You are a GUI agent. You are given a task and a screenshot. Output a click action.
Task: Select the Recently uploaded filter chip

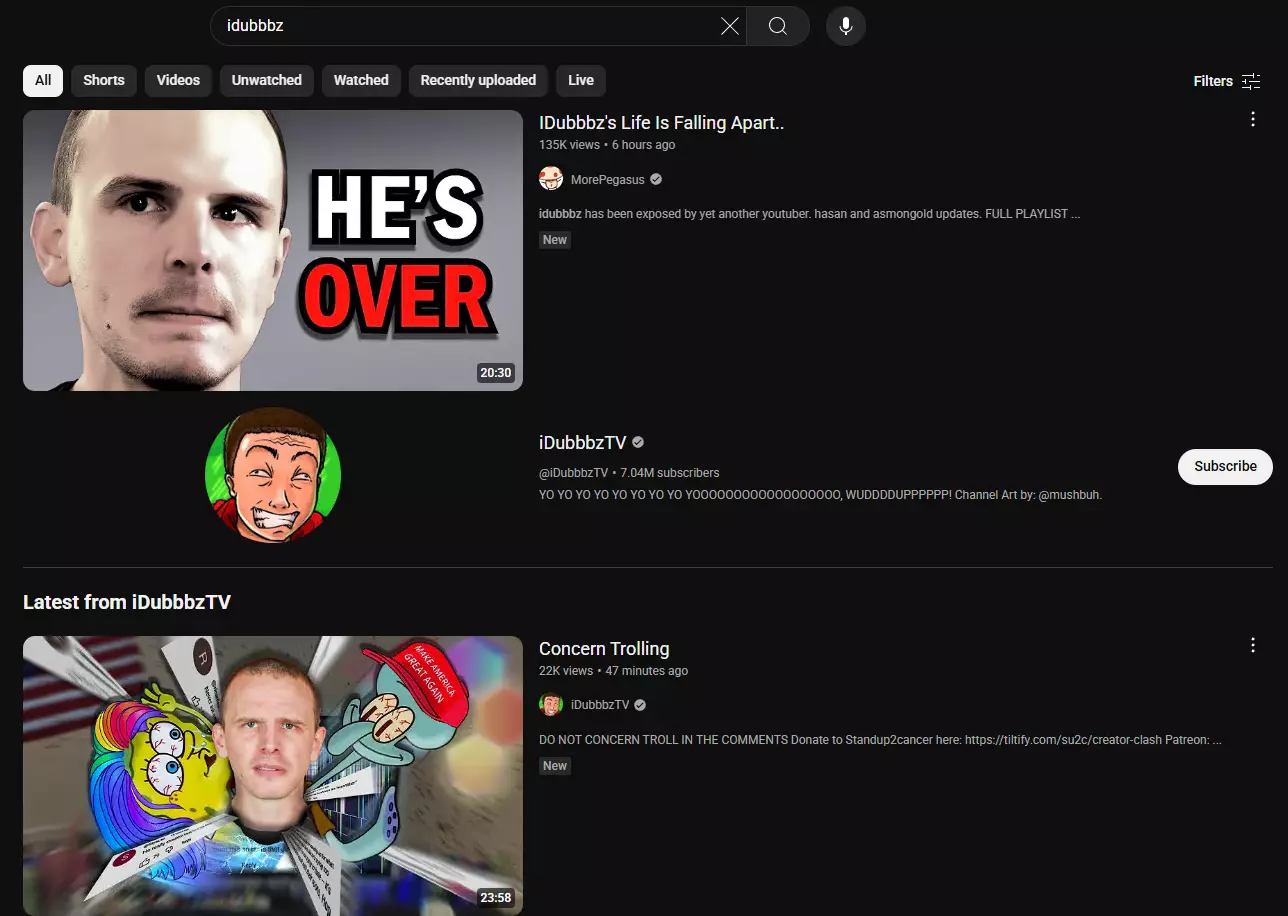[478, 81]
